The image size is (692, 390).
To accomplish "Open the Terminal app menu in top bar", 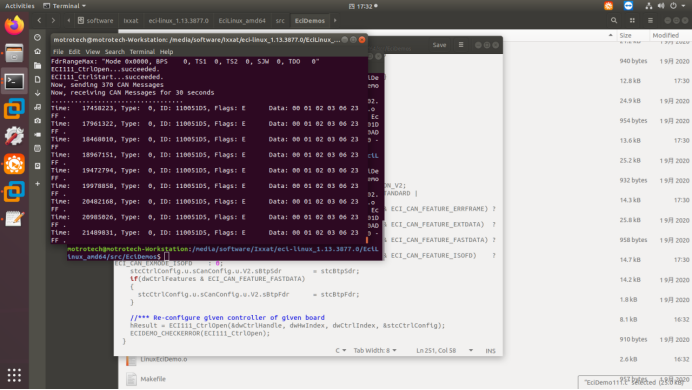I will point(64,6).
